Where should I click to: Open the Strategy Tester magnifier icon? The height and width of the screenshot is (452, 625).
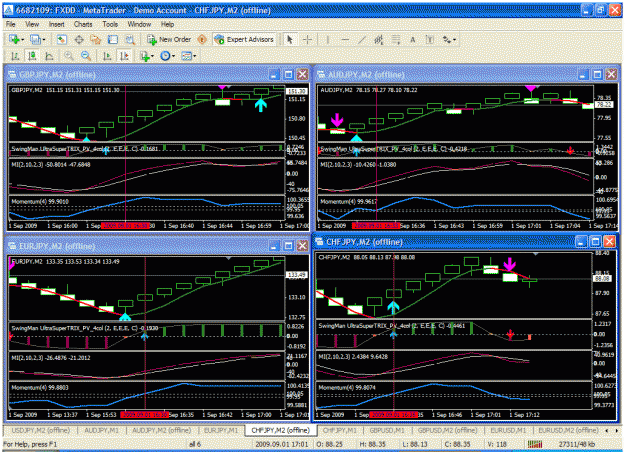(x=130, y=39)
